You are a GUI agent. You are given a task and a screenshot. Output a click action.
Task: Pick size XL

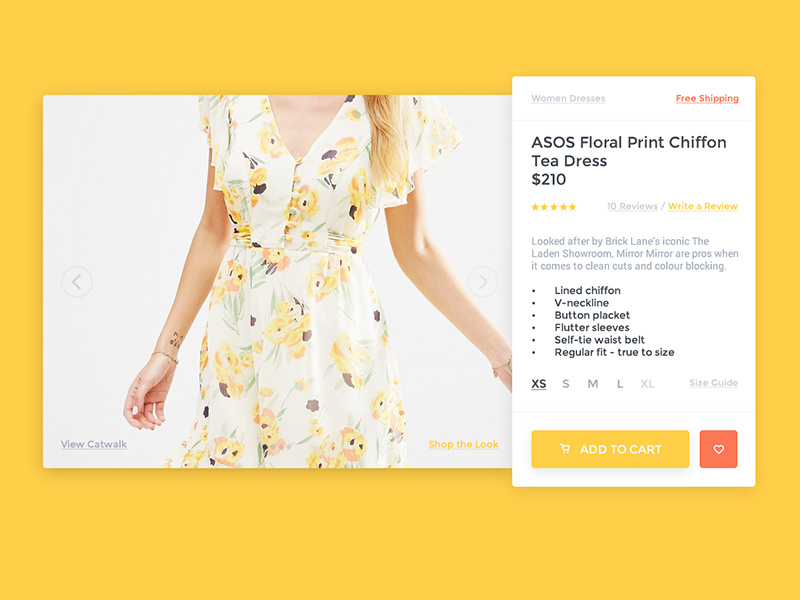647,384
